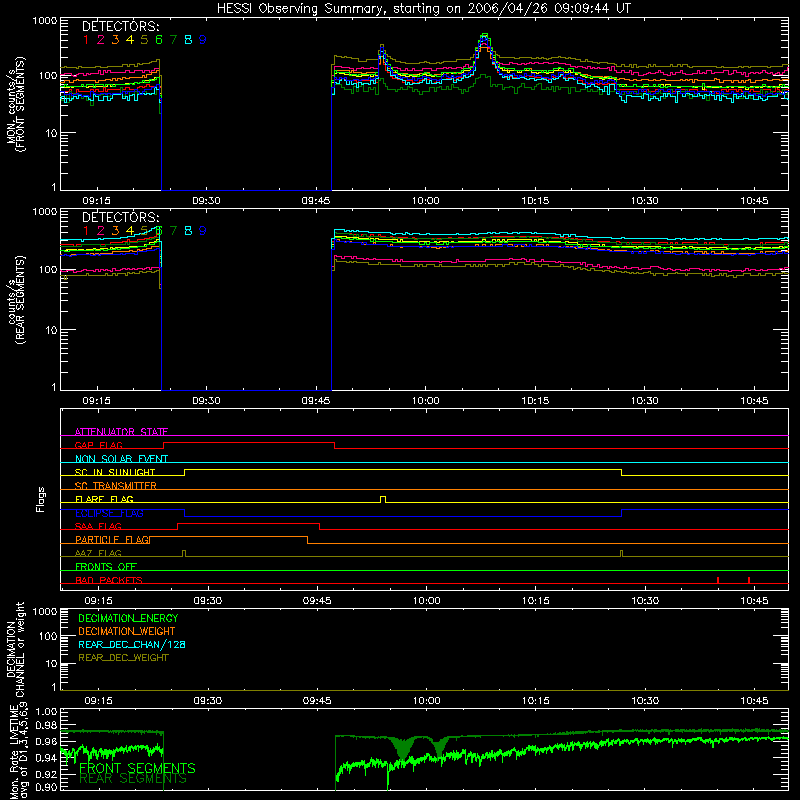The image size is (800, 800).
Task: Click the HESSI Observing Summary title text
Action: (x=424, y=8)
